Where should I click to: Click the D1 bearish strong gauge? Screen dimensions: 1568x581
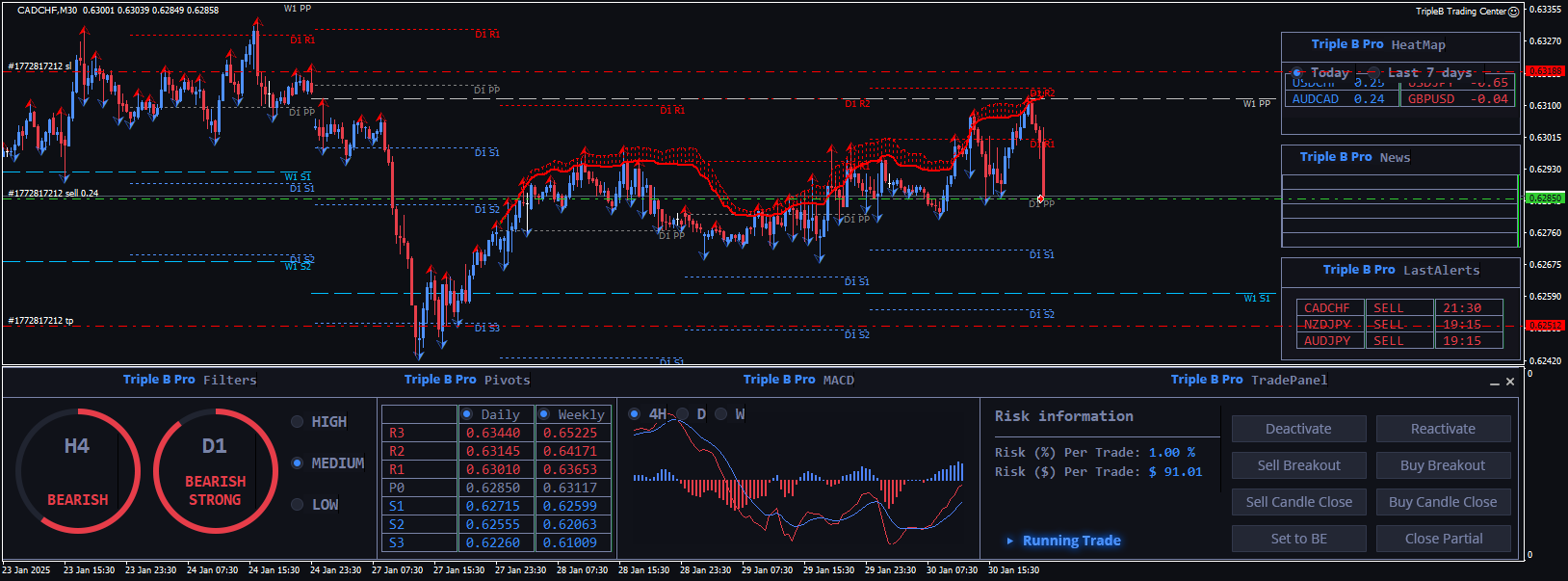coord(215,471)
